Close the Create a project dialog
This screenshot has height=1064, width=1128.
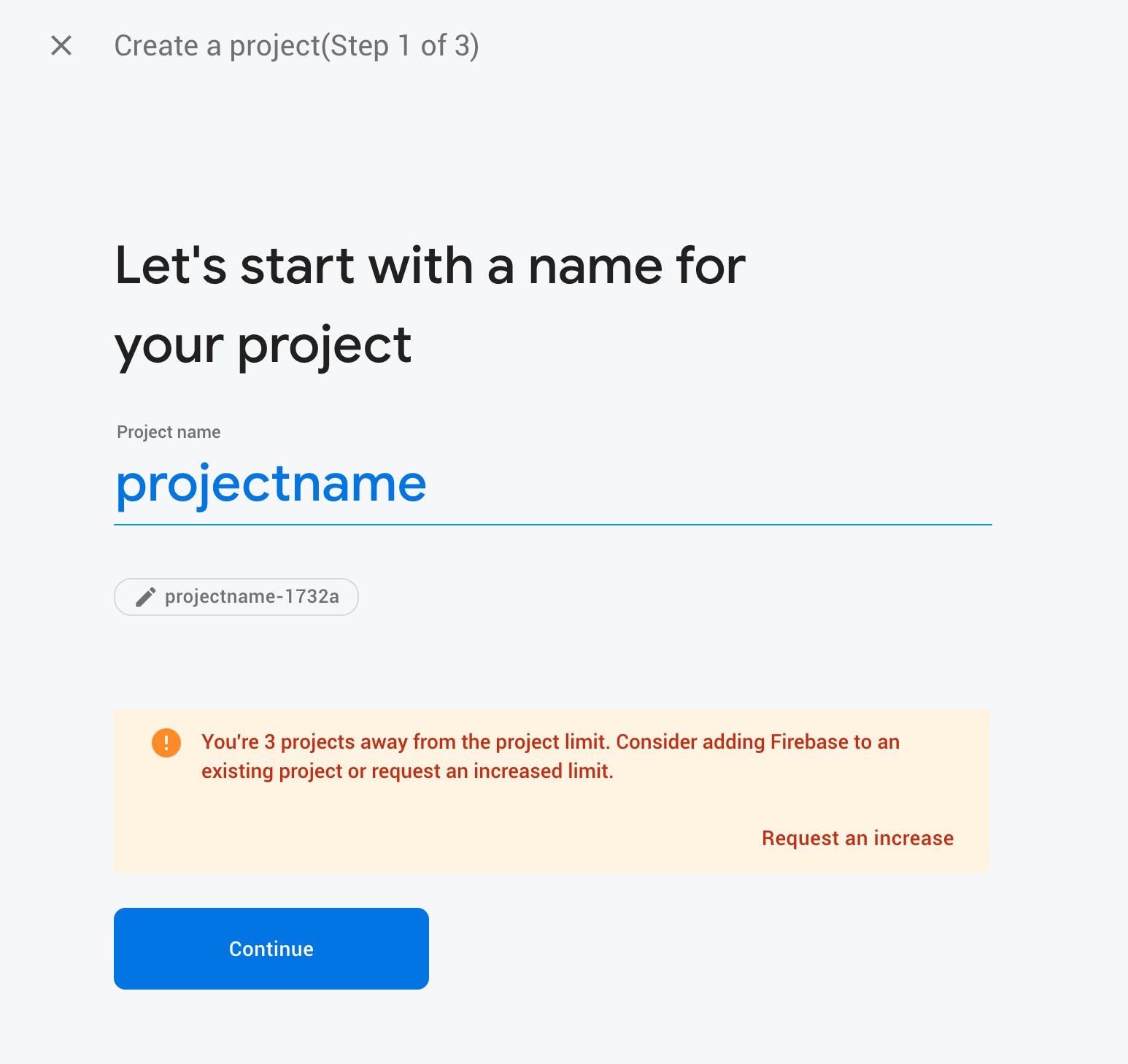click(x=61, y=45)
